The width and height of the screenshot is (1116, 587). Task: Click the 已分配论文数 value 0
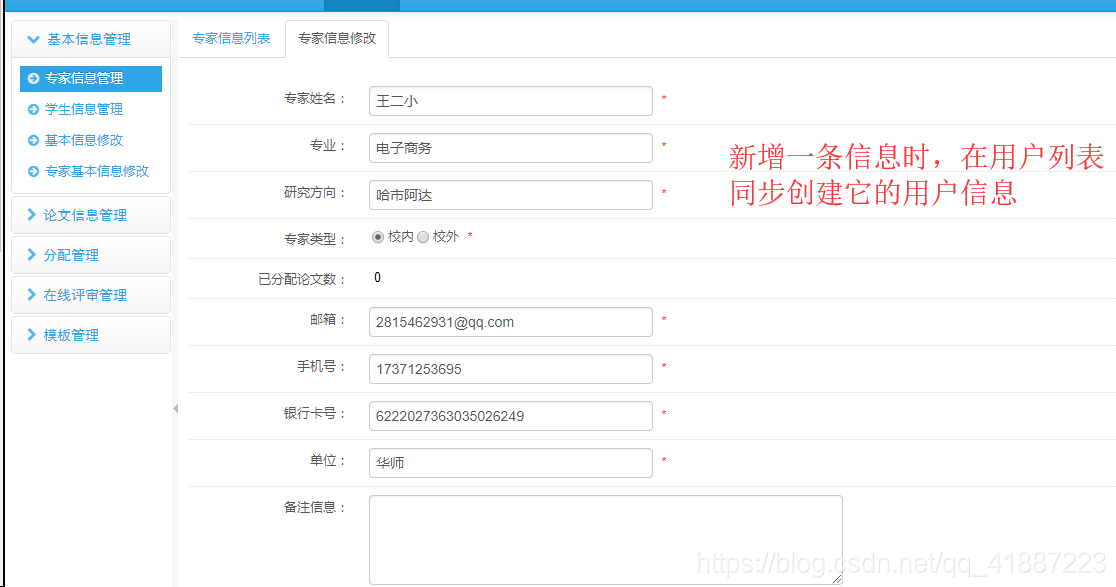377,277
